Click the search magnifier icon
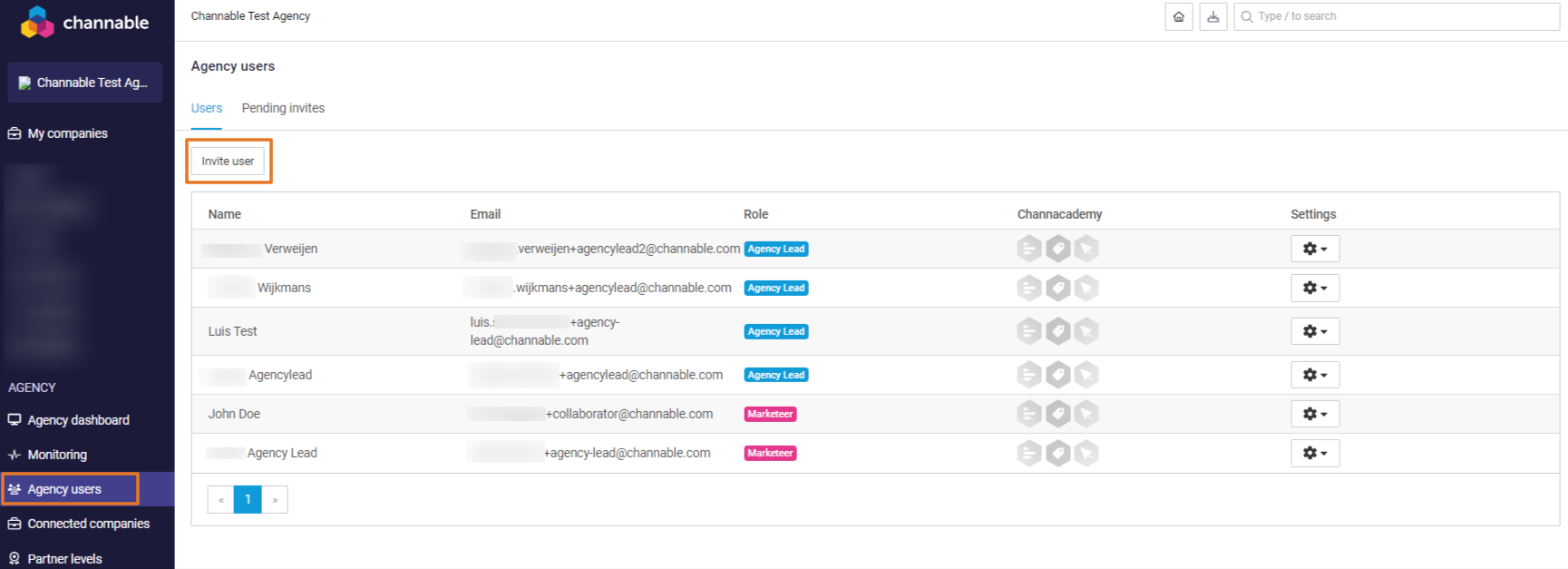Viewport: 1568px width, 569px height. [x=1247, y=16]
